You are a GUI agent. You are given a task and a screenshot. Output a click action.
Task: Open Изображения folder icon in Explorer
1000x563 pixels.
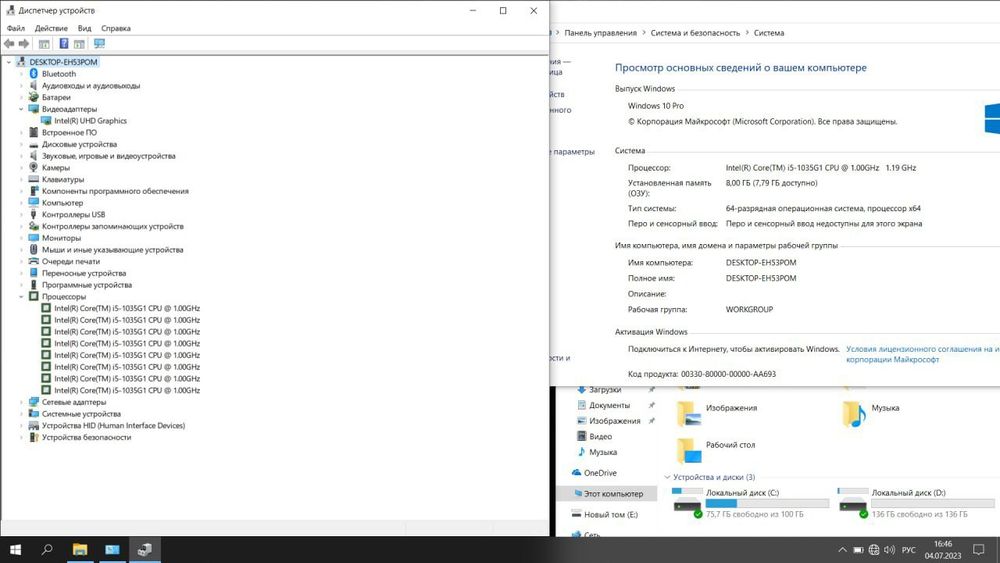point(688,413)
